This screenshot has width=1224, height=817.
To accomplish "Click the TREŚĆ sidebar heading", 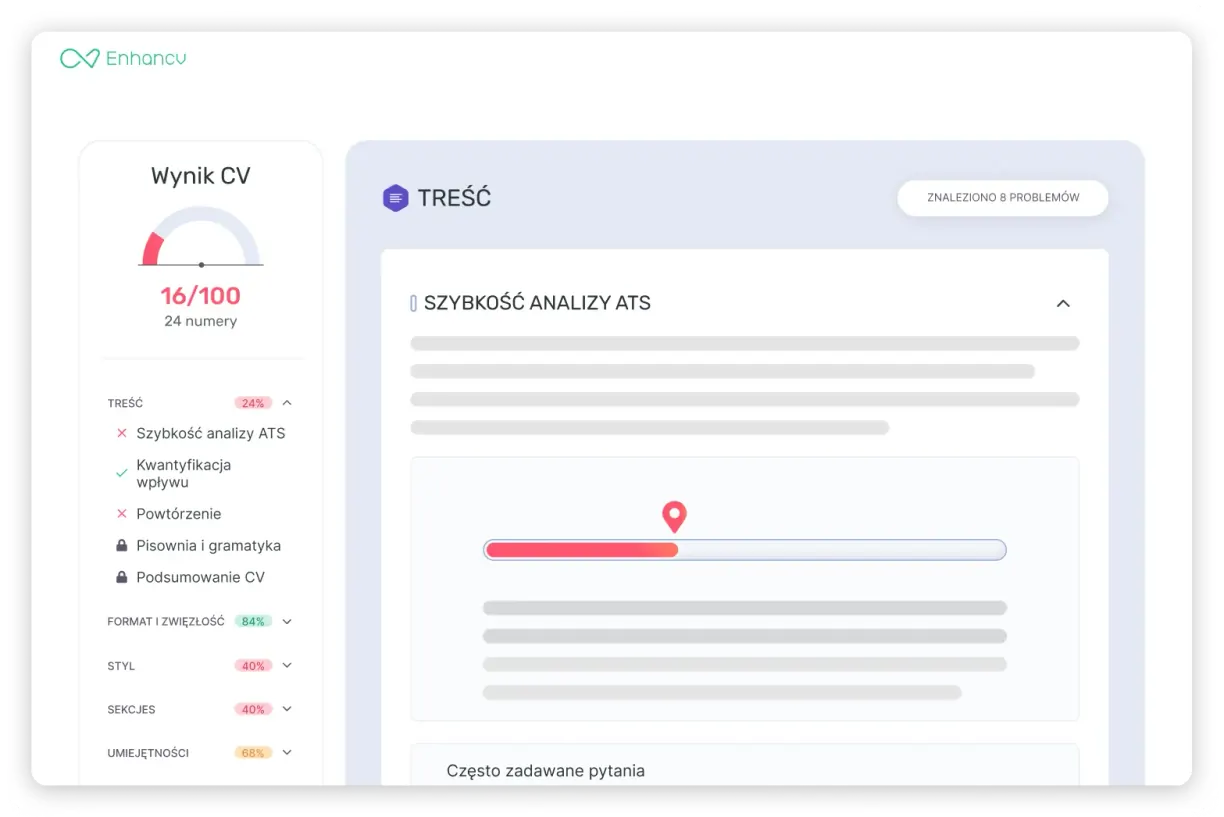I will point(125,403).
